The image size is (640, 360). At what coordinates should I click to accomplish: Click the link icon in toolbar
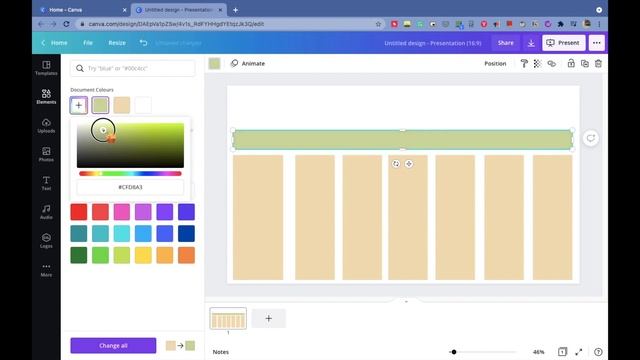click(x=551, y=64)
